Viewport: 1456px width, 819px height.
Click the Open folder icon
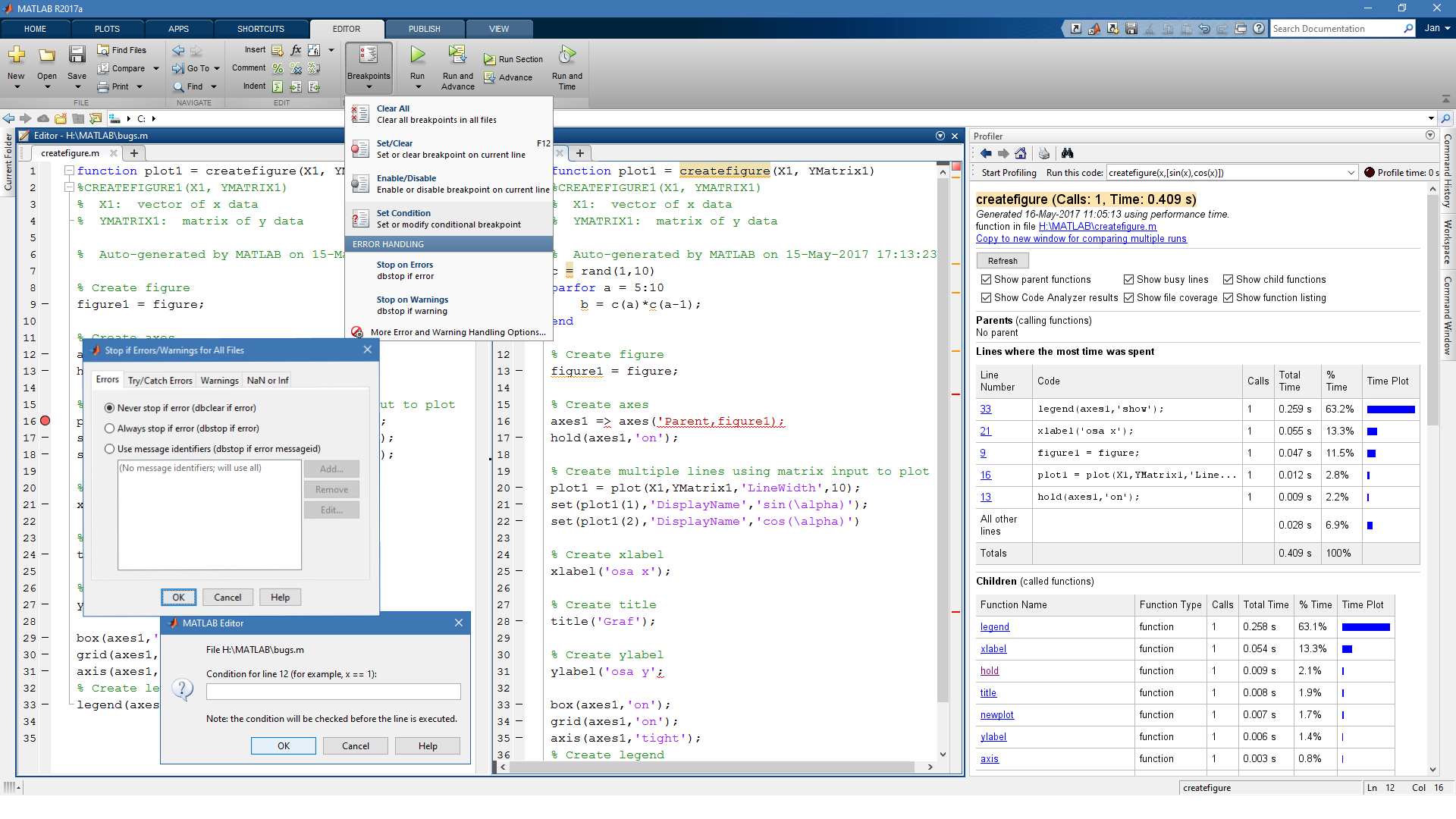coord(47,55)
